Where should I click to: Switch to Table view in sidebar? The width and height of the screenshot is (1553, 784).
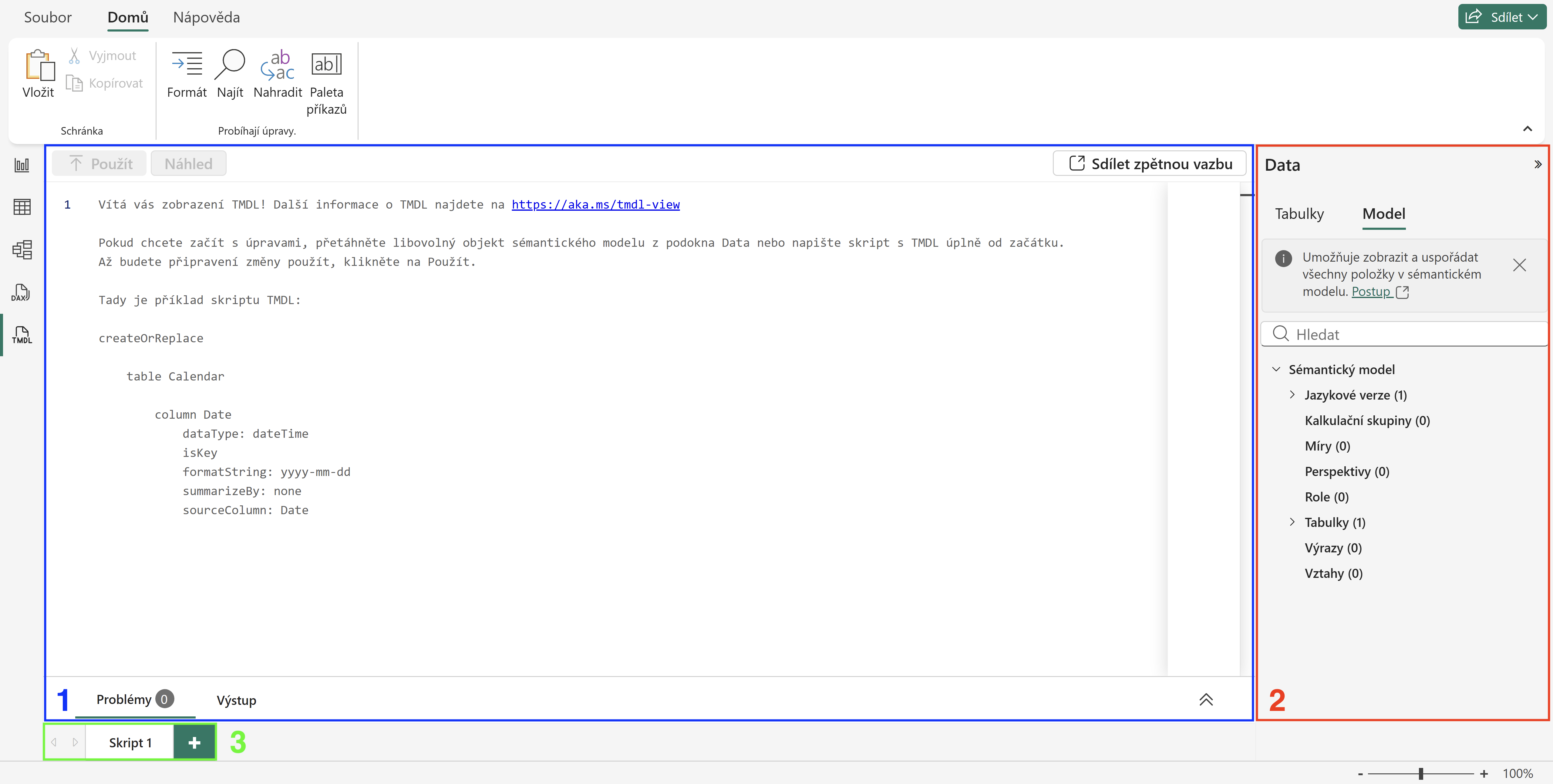click(22, 207)
